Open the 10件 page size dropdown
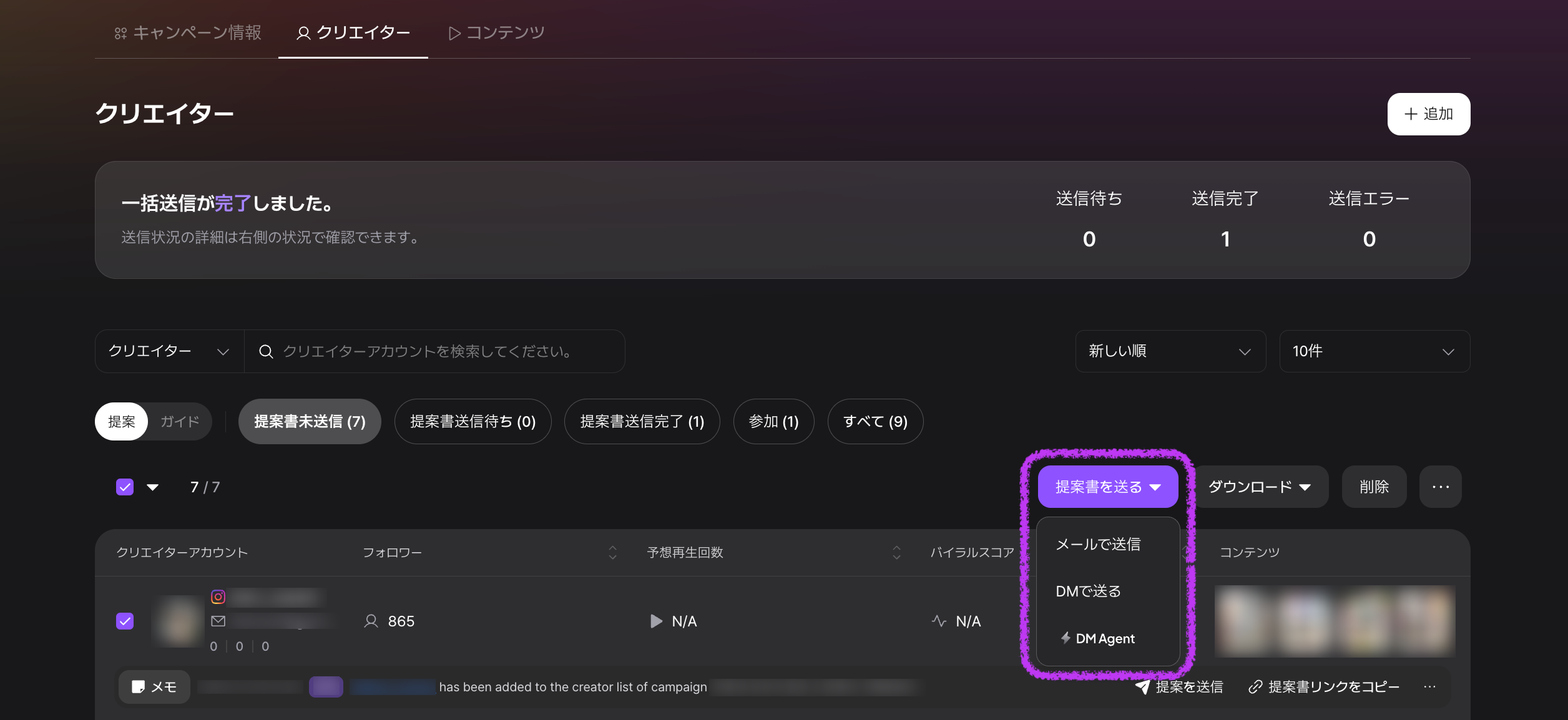 (1374, 351)
